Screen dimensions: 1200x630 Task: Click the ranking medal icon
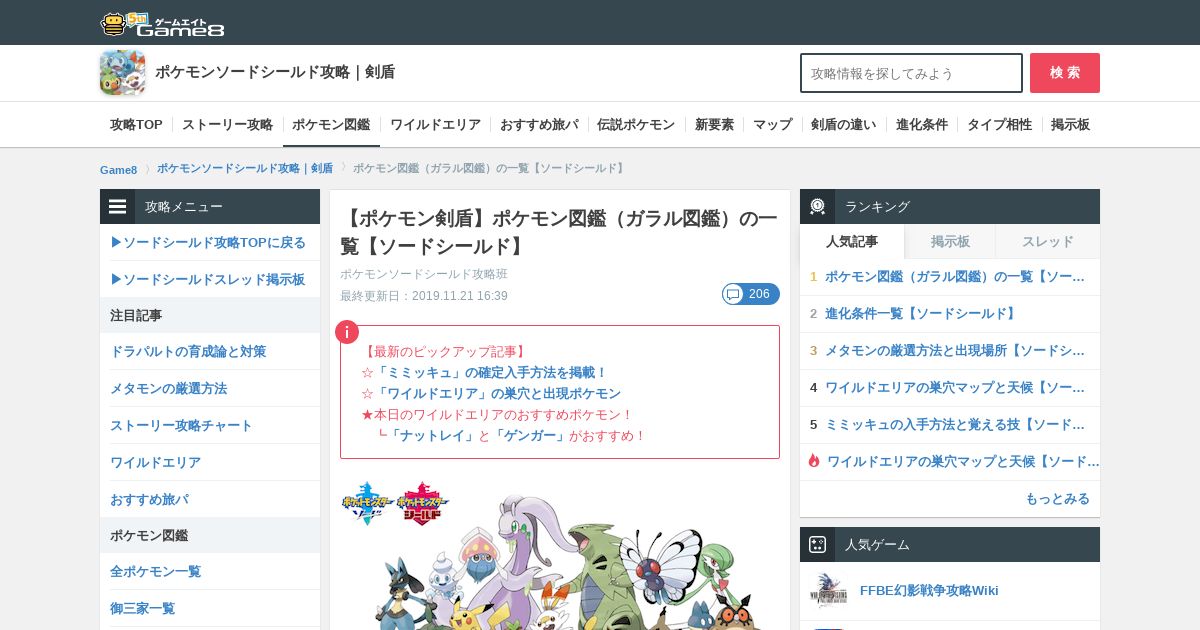[817, 207]
